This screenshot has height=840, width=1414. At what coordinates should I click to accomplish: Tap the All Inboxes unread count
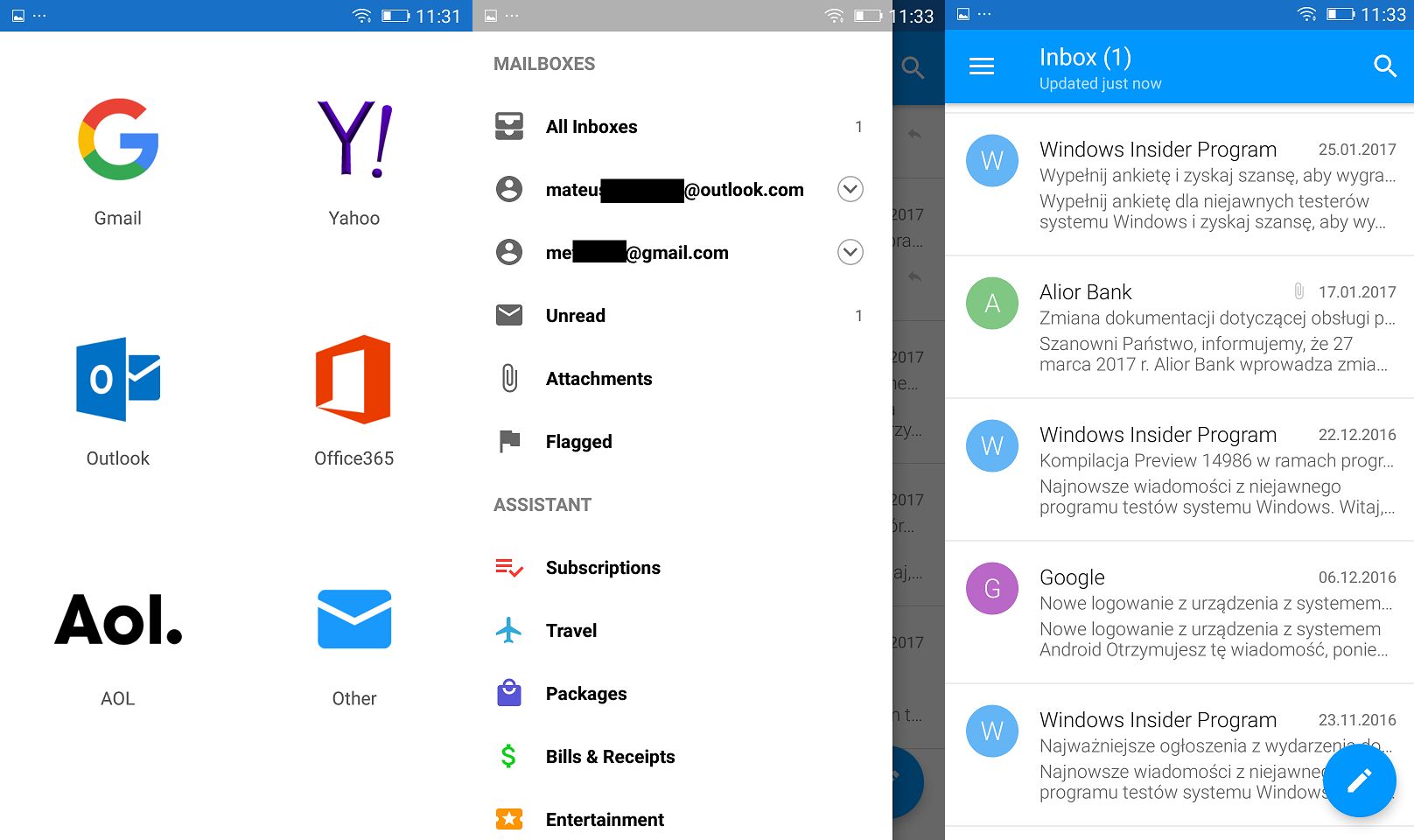click(x=859, y=127)
